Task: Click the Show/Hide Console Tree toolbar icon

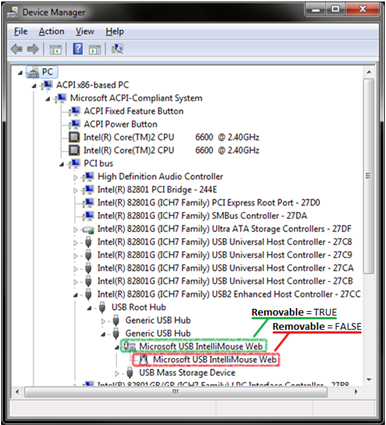Action: pos(55,49)
